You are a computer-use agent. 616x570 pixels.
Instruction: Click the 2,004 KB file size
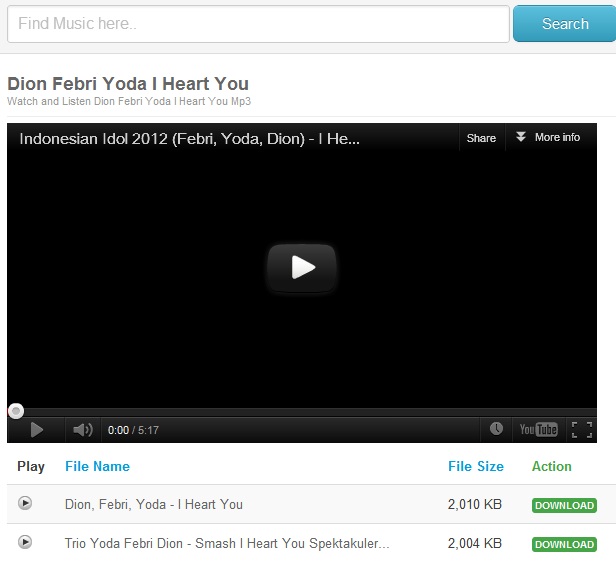click(x=475, y=543)
